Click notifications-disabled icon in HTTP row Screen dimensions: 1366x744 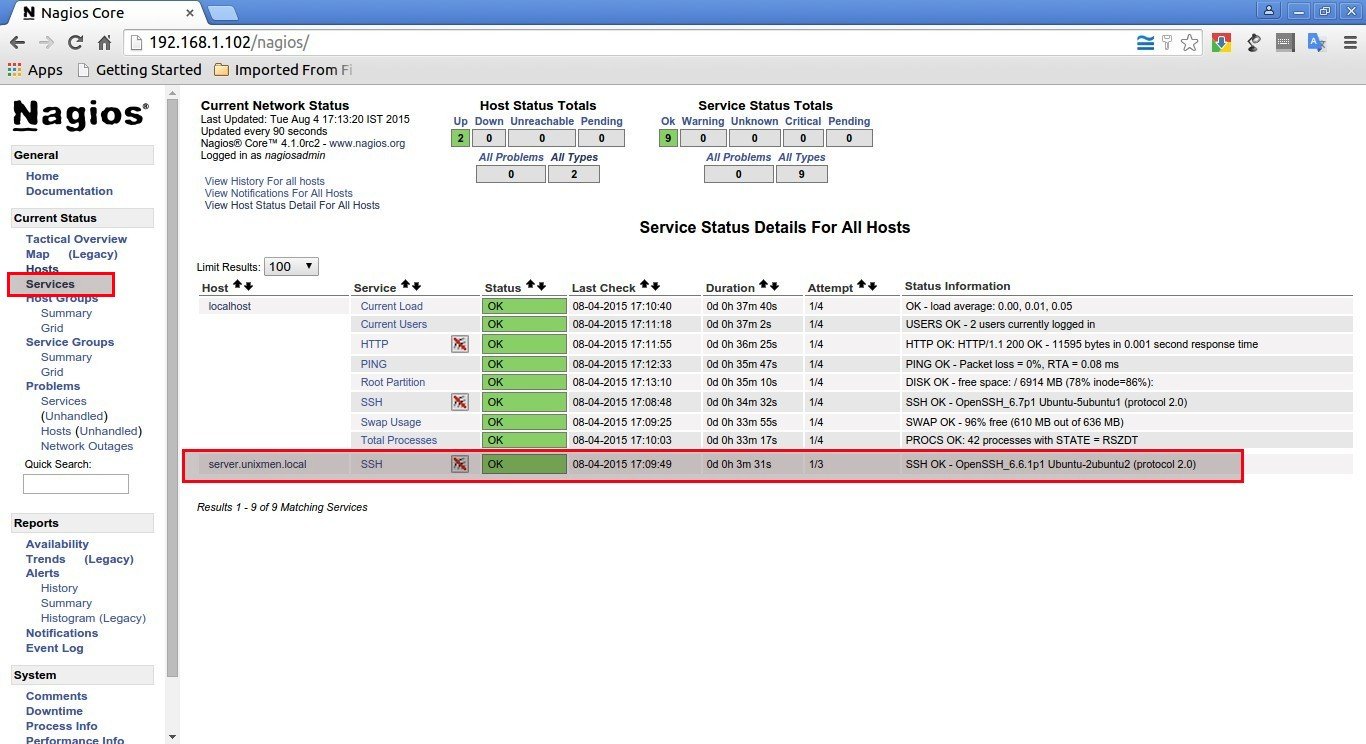[x=460, y=344]
